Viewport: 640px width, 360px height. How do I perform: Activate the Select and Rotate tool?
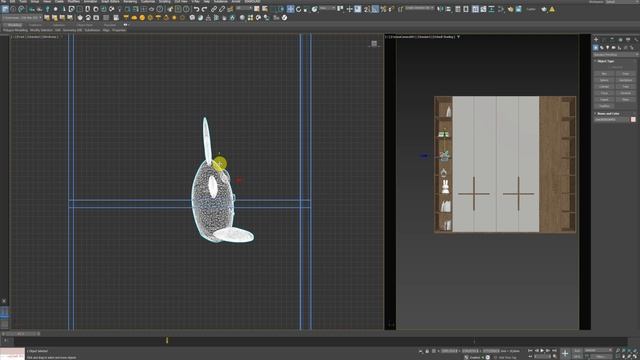click(298, 9)
